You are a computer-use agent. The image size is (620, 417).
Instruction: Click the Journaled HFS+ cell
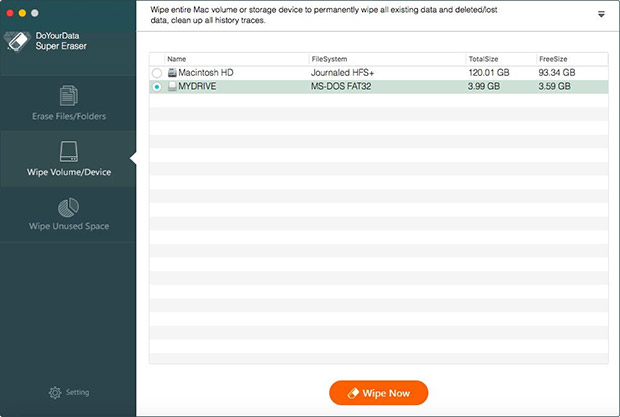point(342,73)
